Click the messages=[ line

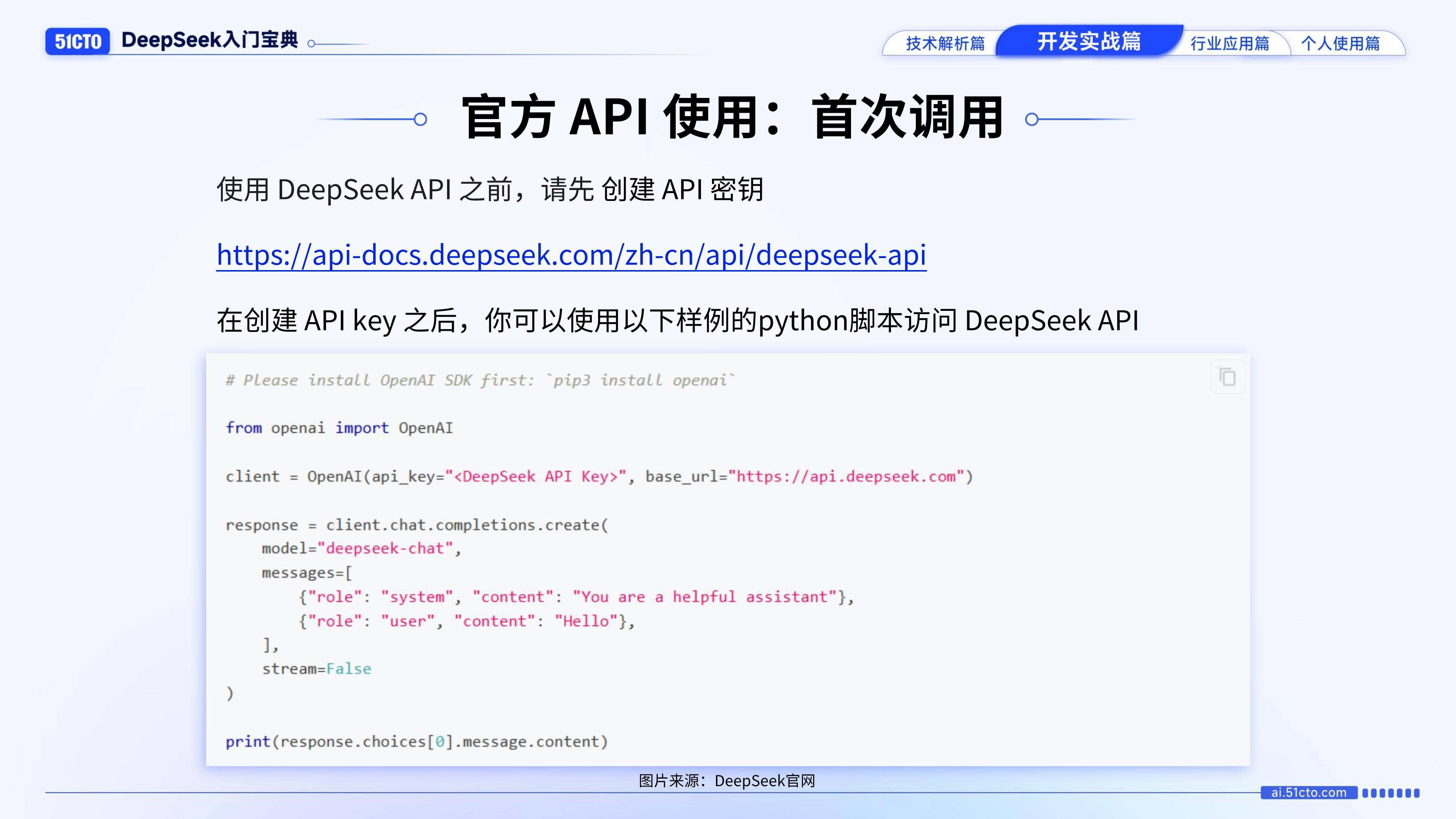pyautogui.click(x=307, y=573)
